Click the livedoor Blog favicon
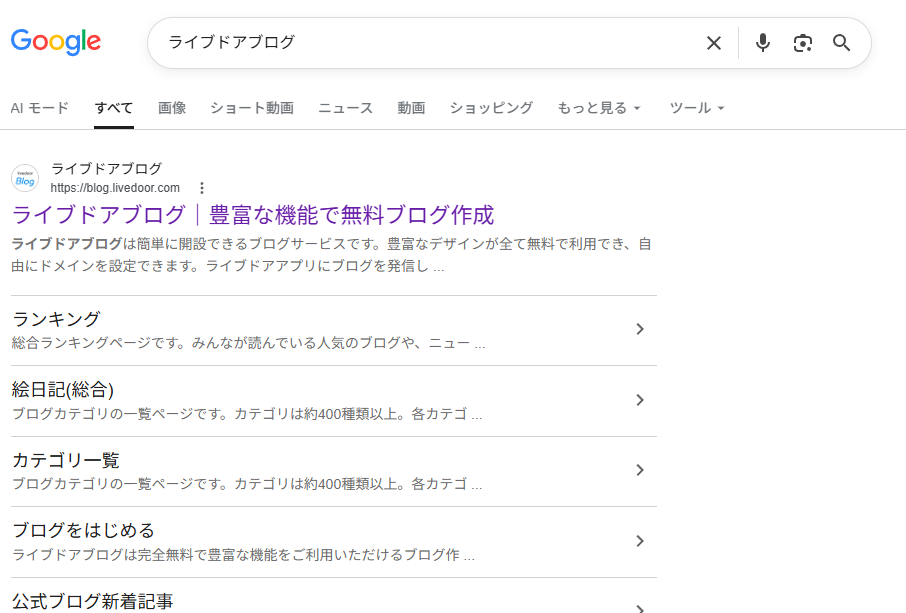The height and width of the screenshot is (613, 906). (x=25, y=178)
